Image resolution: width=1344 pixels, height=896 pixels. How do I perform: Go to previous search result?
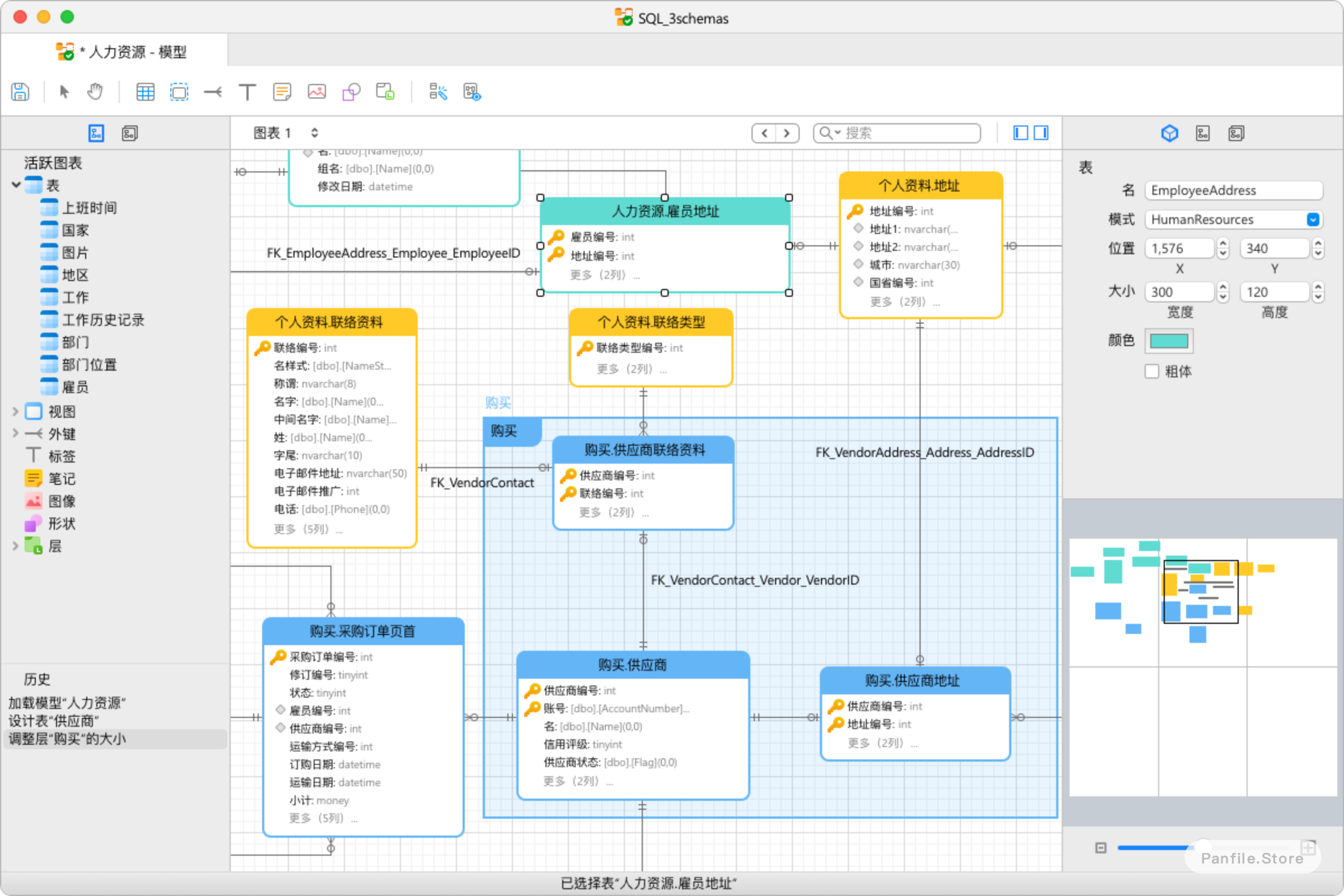(764, 133)
